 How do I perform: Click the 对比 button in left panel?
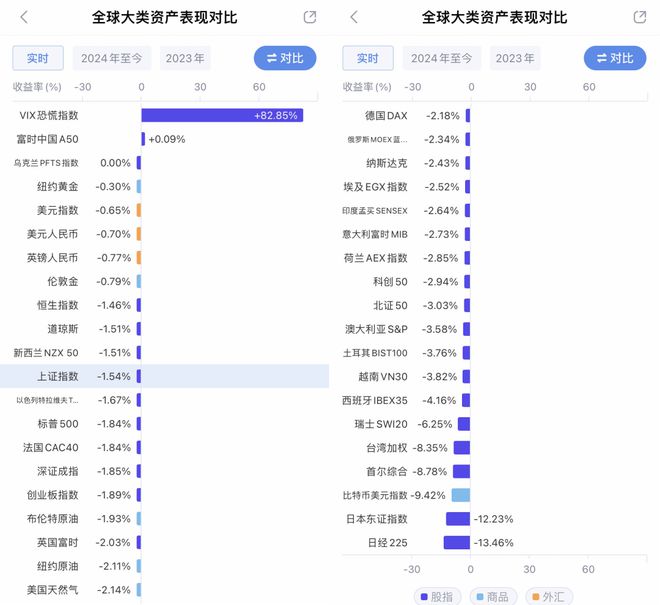coord(285,58)
